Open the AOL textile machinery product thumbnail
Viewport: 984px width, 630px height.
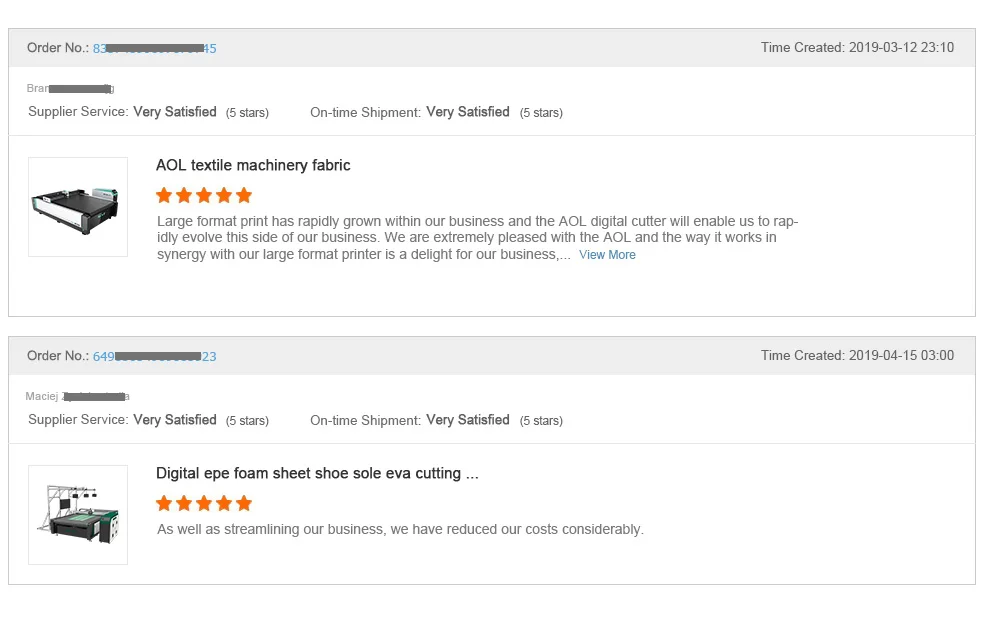click(78, 207)
